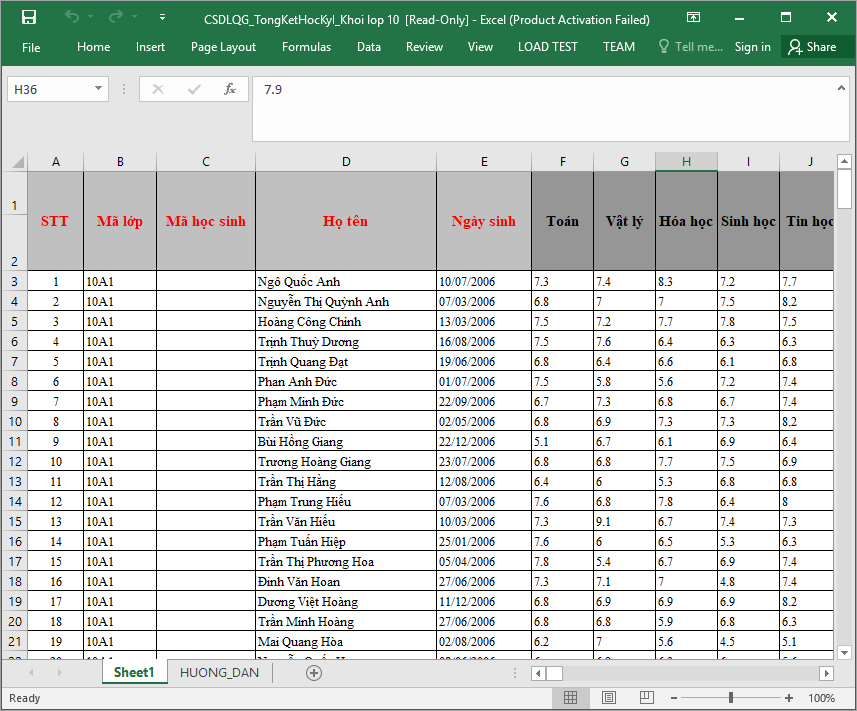Image resolution: width=857 pixels, height=711 pixels.
Task: Switch to Normal view mode
Action: pos(569,698)
